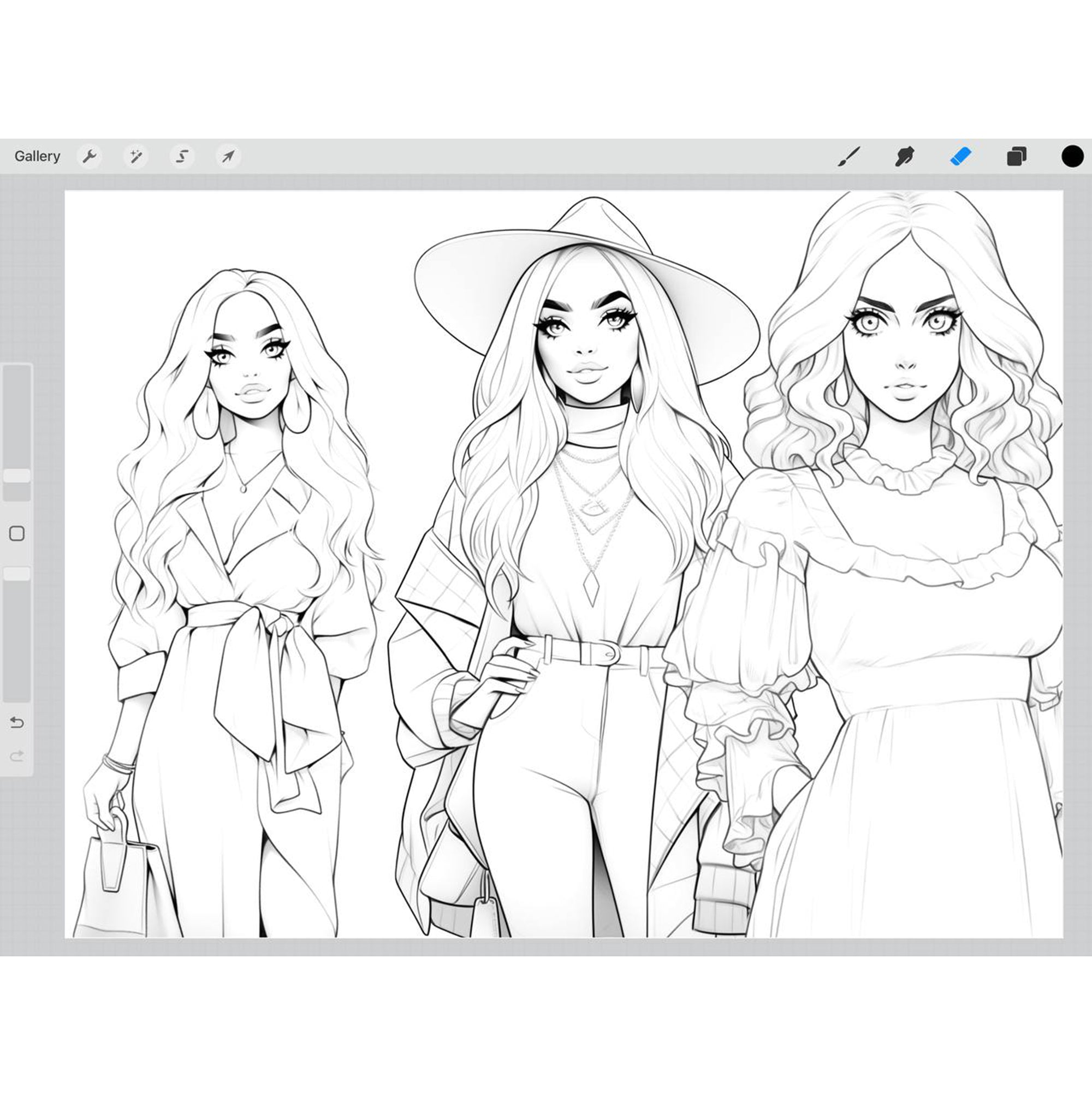The image size is (1092, 1095).
Task: Open the Layers panel
Action: [1016, 155]
